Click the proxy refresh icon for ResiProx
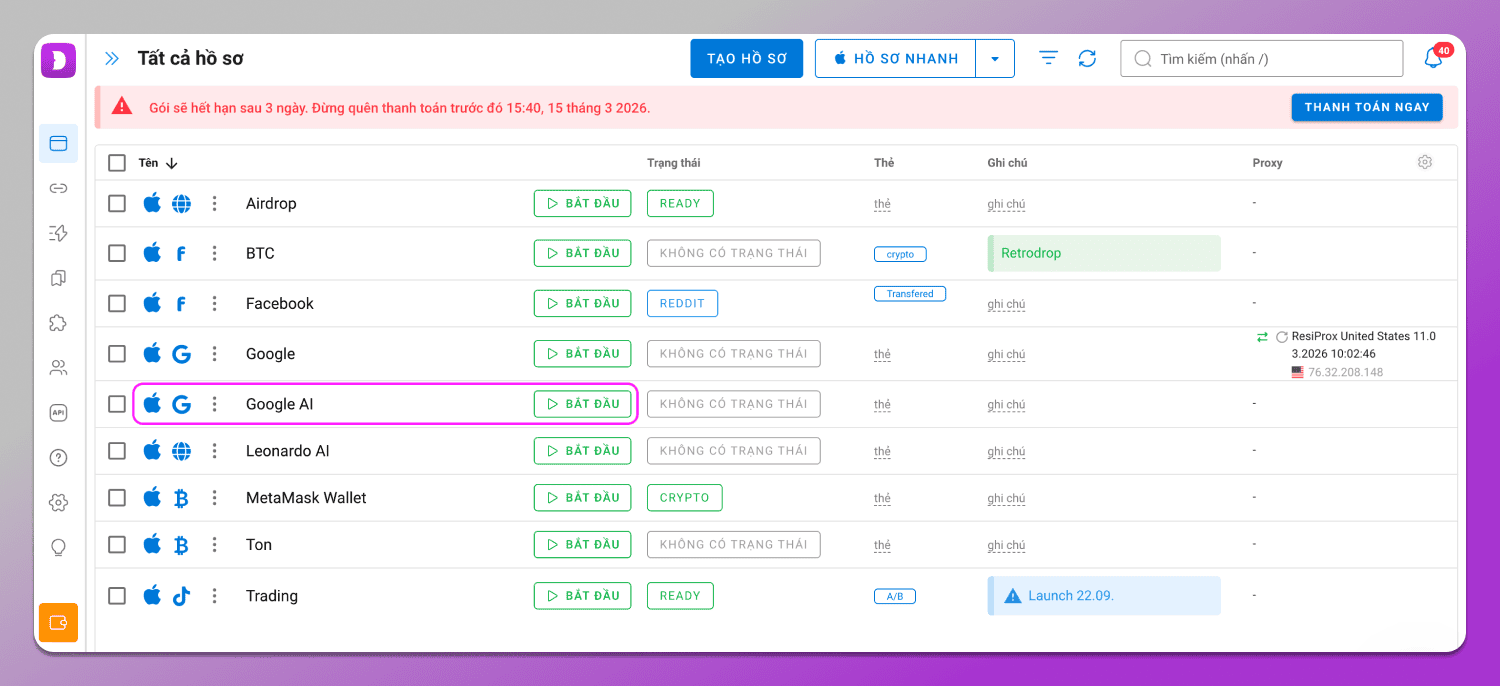Screen dimensions: 1500x686 pyautogui.click(x=1281, y=338)
